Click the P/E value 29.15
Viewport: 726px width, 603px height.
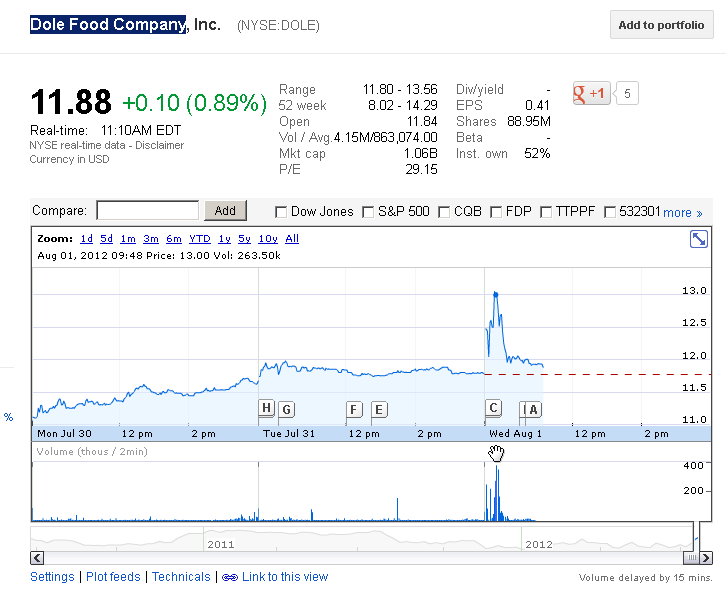(421, 170)
